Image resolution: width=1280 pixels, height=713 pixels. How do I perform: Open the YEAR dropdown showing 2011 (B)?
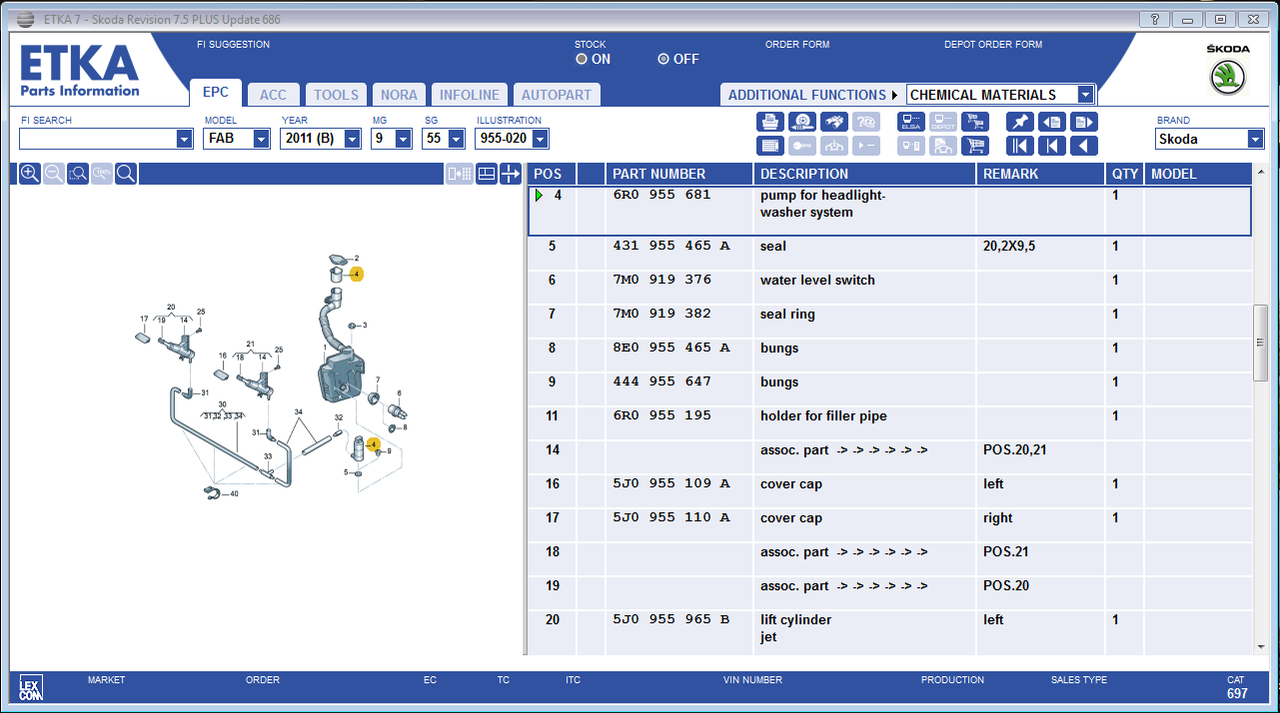(352, 139)
